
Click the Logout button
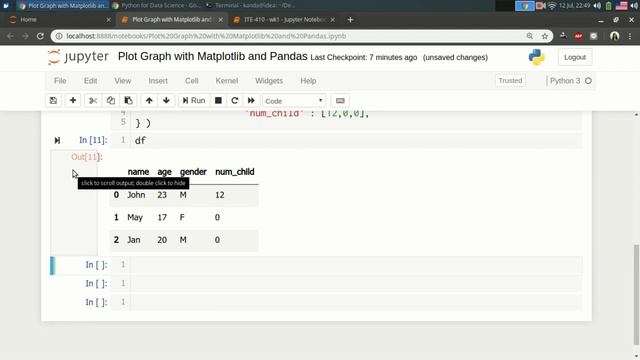575,57
